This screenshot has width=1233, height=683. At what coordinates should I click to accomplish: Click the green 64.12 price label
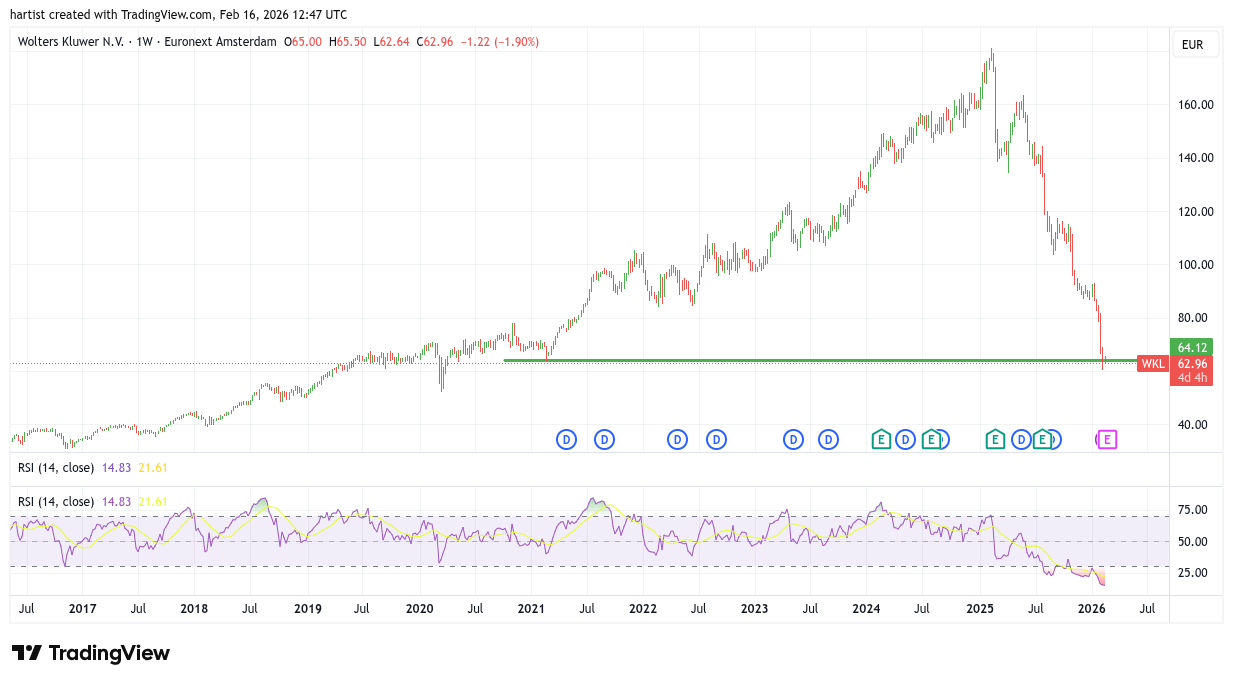pos(1191,348)
